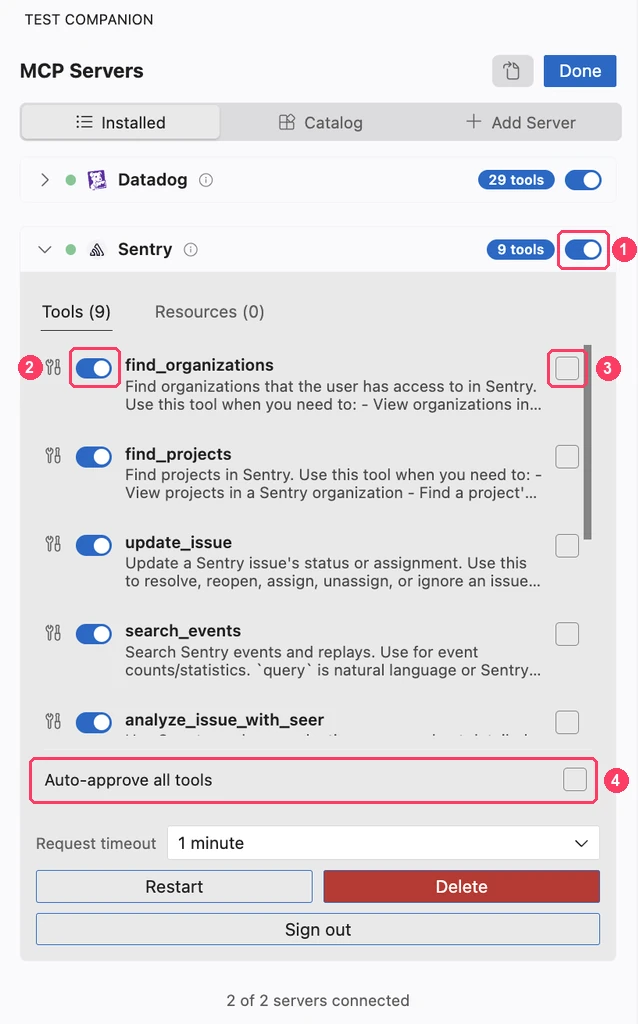Click the 9 tools badge
This screenshot has height=1024, width=638.
(520, 249)
